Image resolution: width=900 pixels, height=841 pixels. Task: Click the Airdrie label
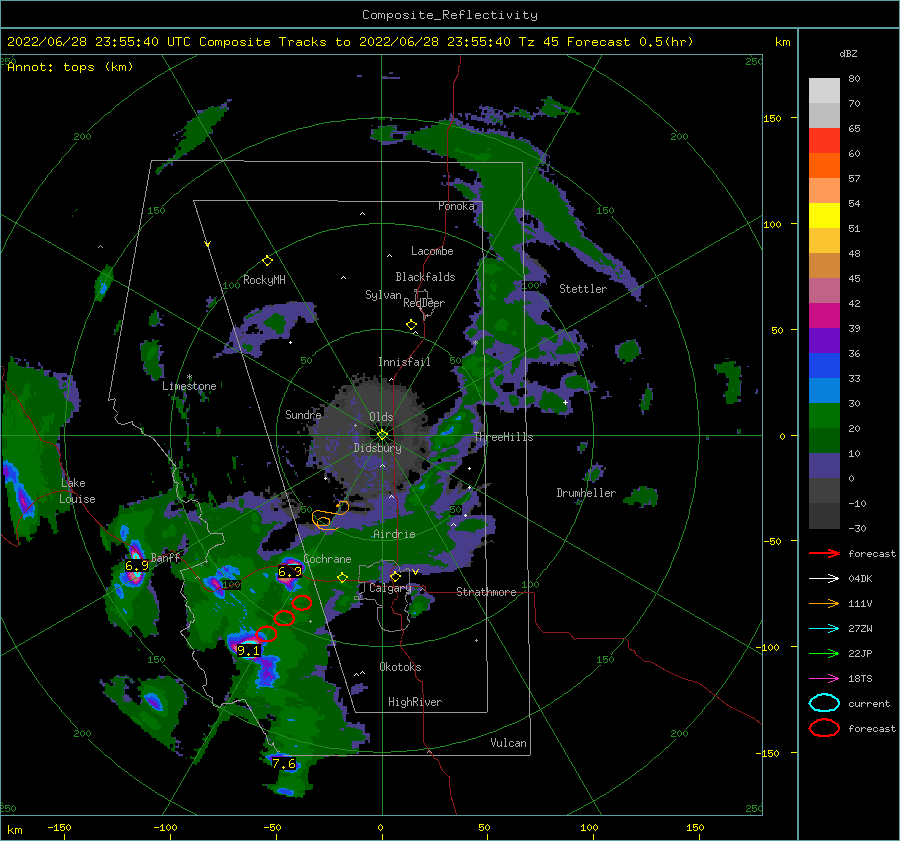[394, 534]
